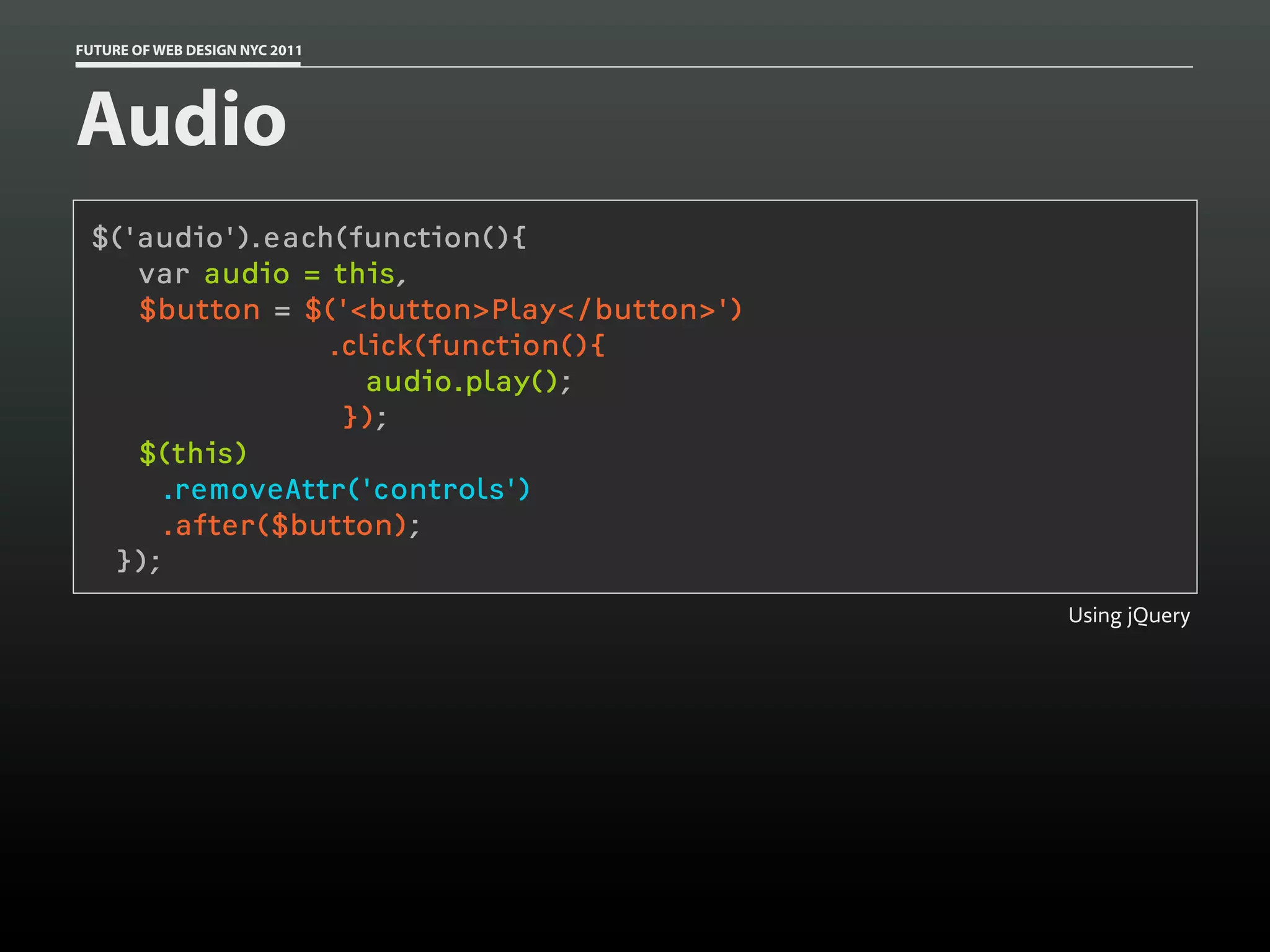Click the orange '.after($button);' line
1270x952 pixels.
tap(291, 526)
